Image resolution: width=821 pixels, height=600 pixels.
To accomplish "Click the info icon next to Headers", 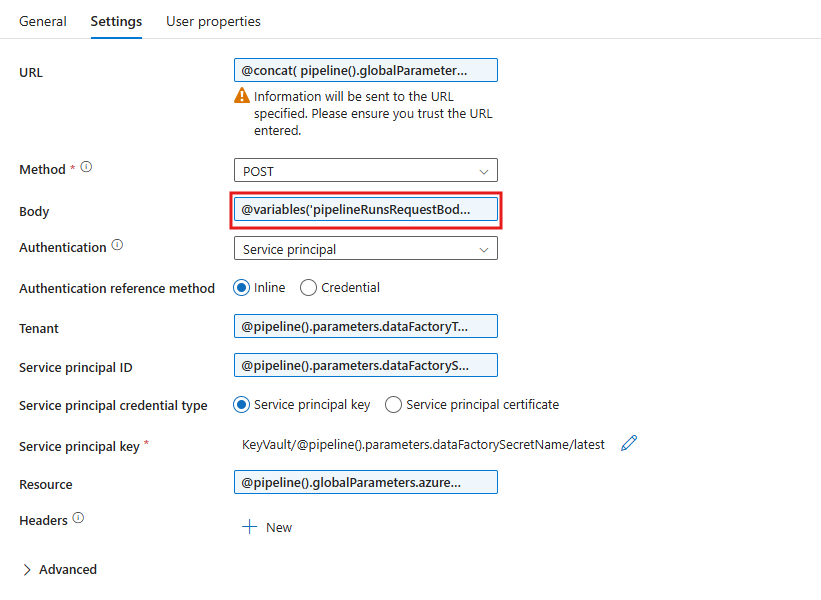I will click(76, 518).
